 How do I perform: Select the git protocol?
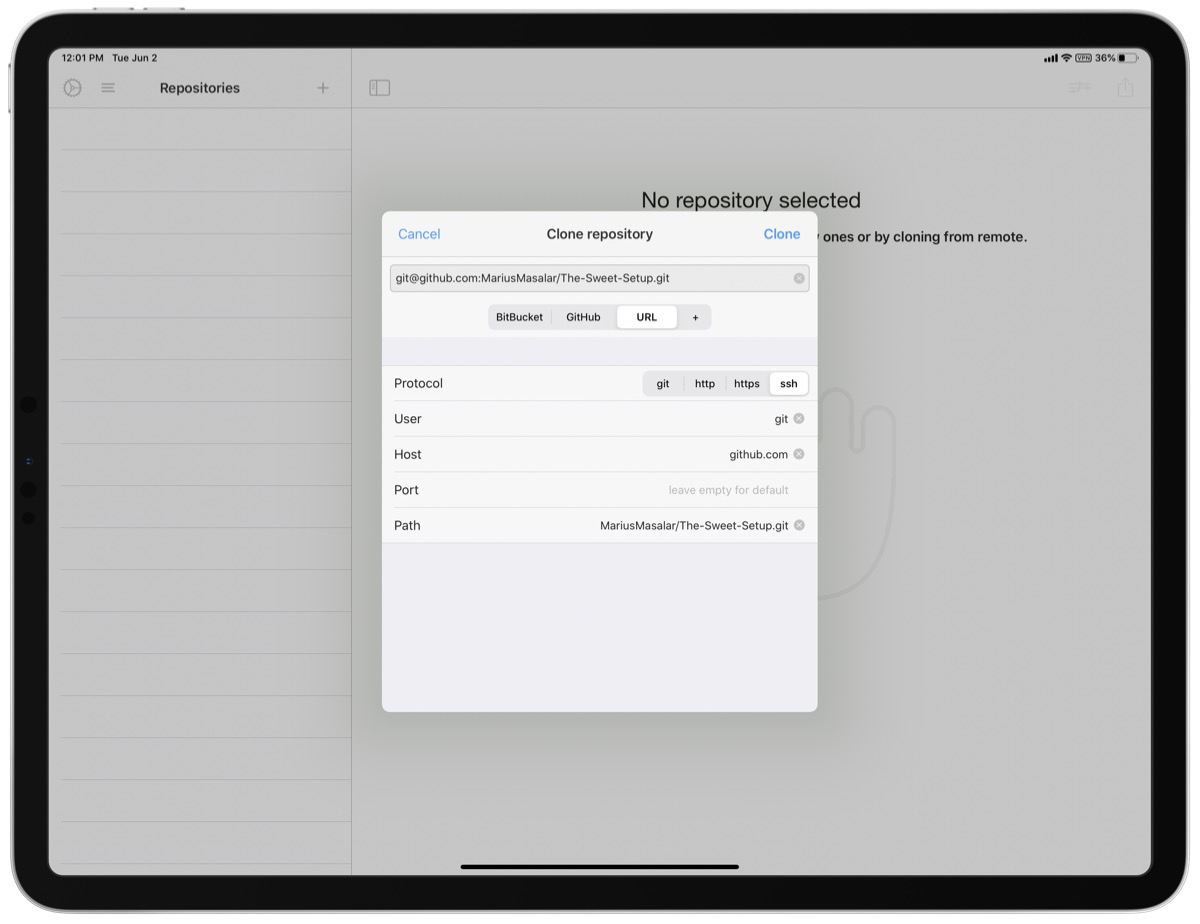coord(663,384)
